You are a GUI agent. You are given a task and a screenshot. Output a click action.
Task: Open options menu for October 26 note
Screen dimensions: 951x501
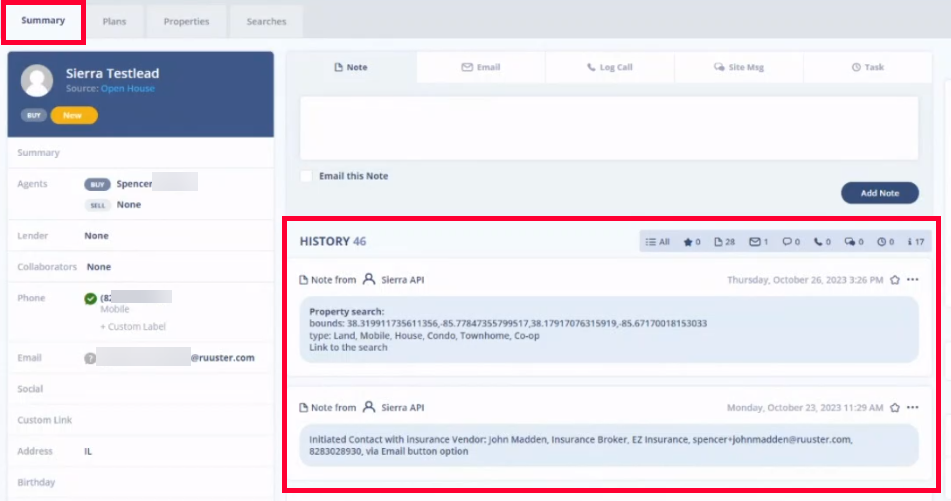pyautogui.click(x=913, y=280)
